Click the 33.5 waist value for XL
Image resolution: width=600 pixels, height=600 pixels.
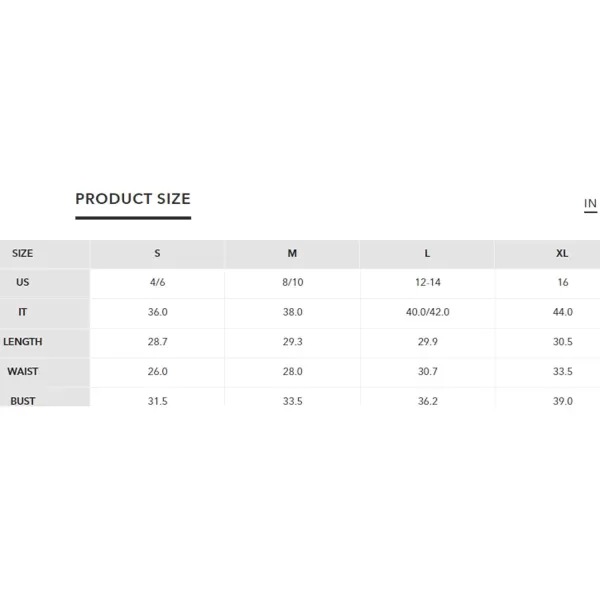pos(563,372)
